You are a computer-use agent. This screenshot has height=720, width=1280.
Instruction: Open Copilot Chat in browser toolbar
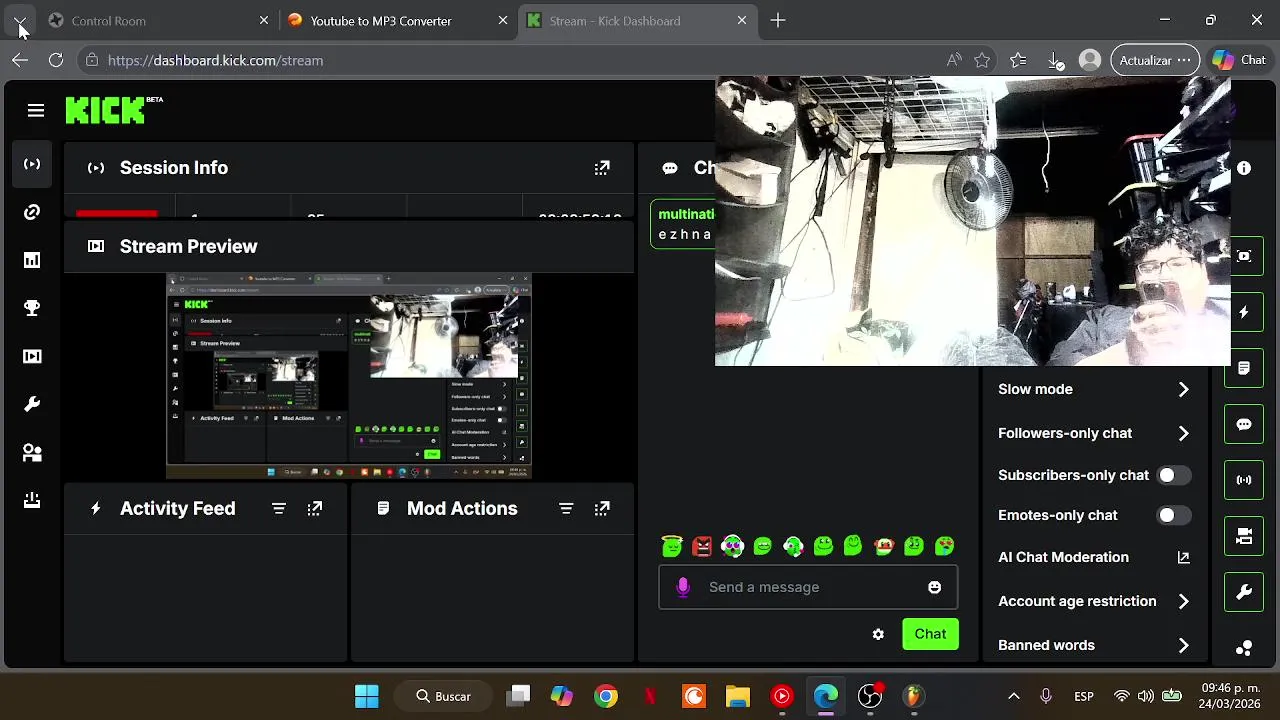point(1239,60)
